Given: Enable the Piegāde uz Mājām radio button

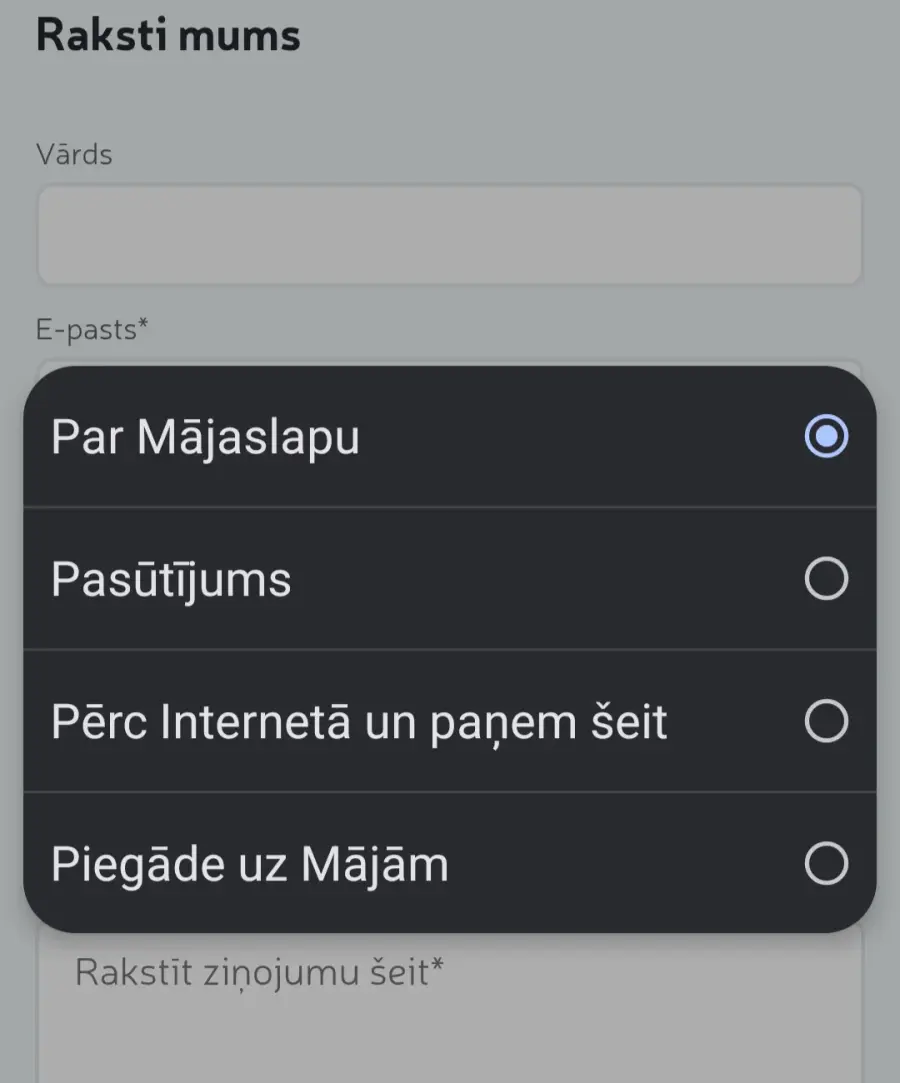Looking at the screenshot, I should click(826, 864).
